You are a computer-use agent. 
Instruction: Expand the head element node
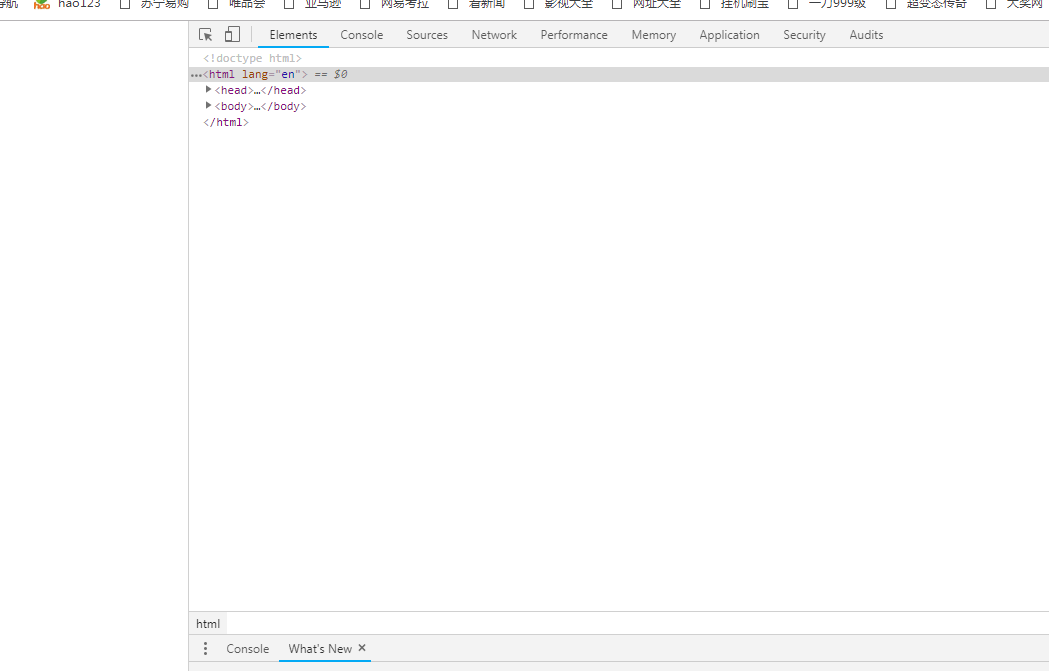pyautogui.click(x=208, y=90)
